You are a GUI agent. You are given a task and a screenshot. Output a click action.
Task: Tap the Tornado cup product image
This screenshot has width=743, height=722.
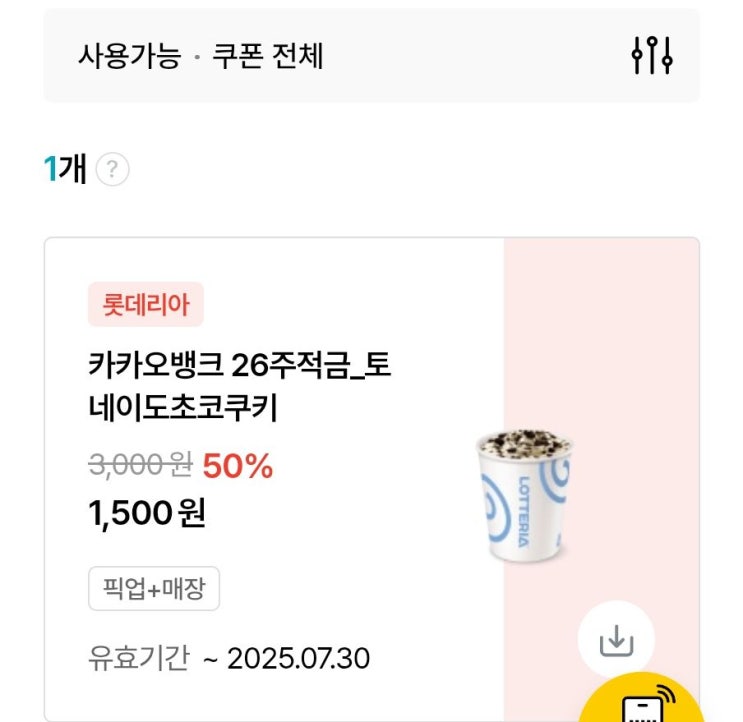pos(523,495)
